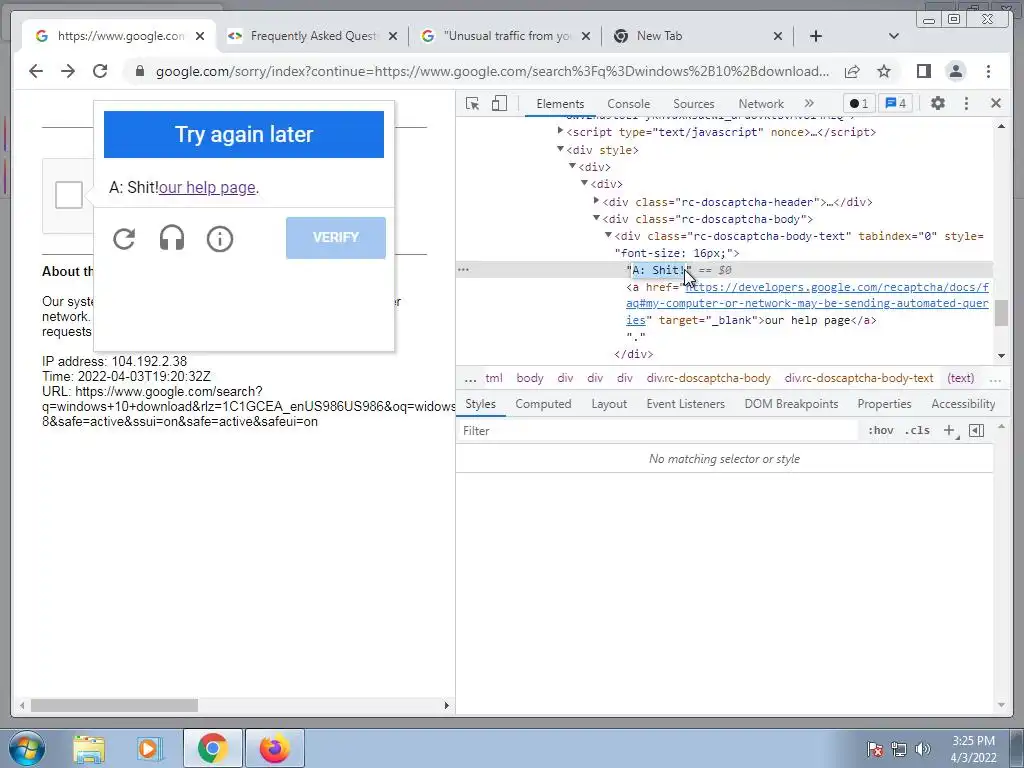Switch to the Unusual traffic tab
Image resolution: width=1024 pixels, height=768 pixels.
(506, 36)
